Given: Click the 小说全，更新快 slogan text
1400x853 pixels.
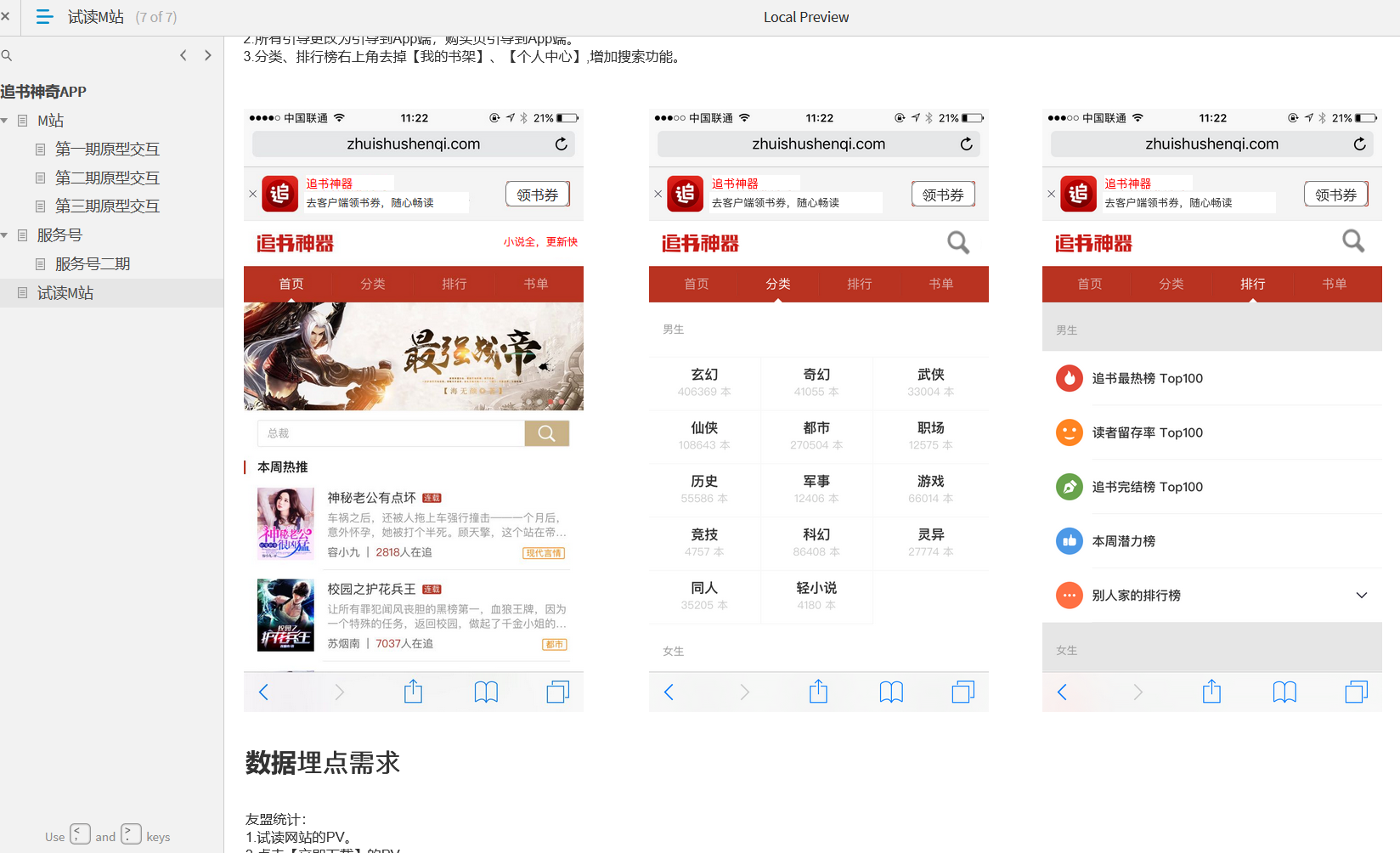Looking at the screenshot, I should [540, 242].
